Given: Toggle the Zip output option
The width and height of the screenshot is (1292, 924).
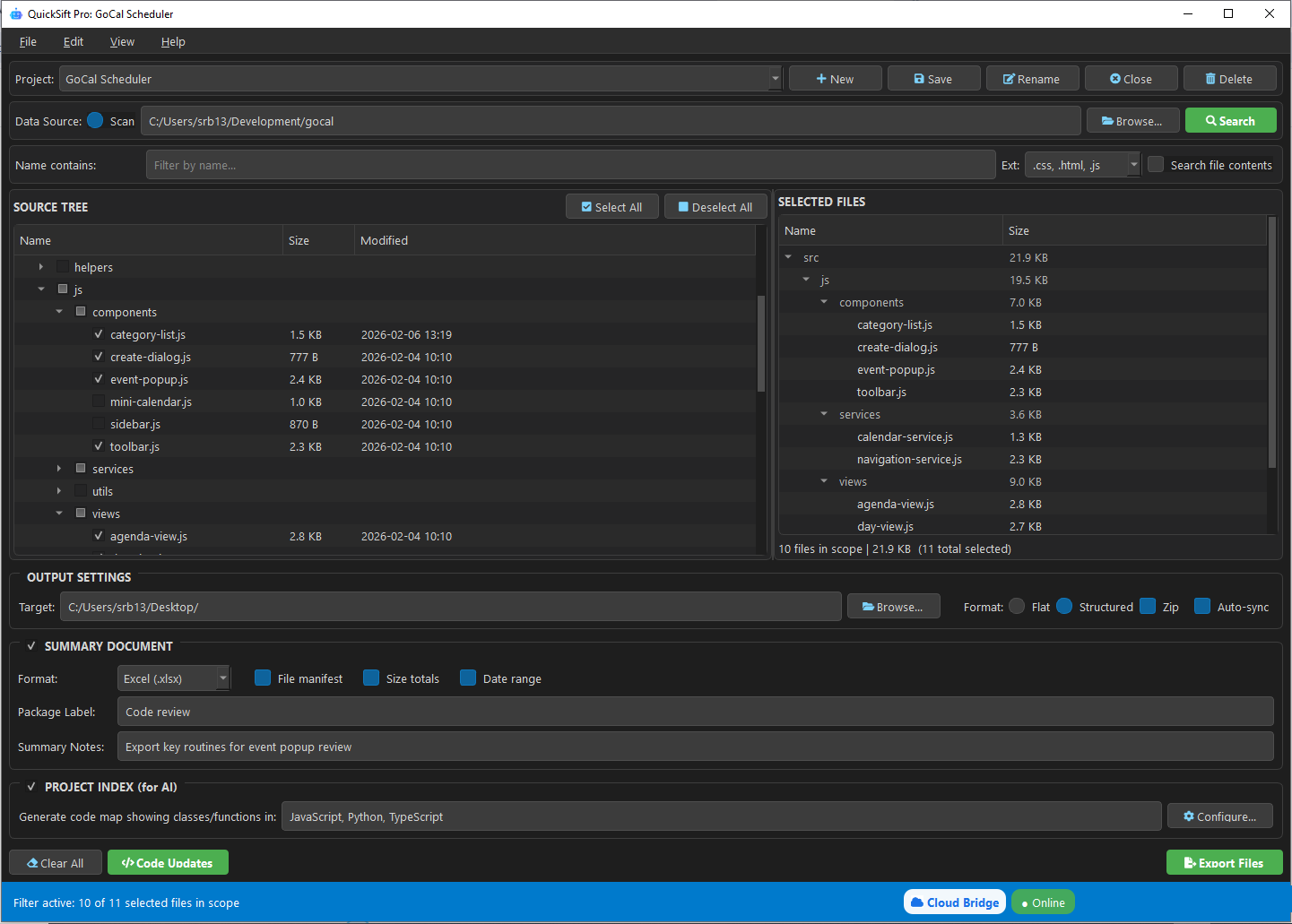Looking at the screenshot, I should tap(1148, 607).
